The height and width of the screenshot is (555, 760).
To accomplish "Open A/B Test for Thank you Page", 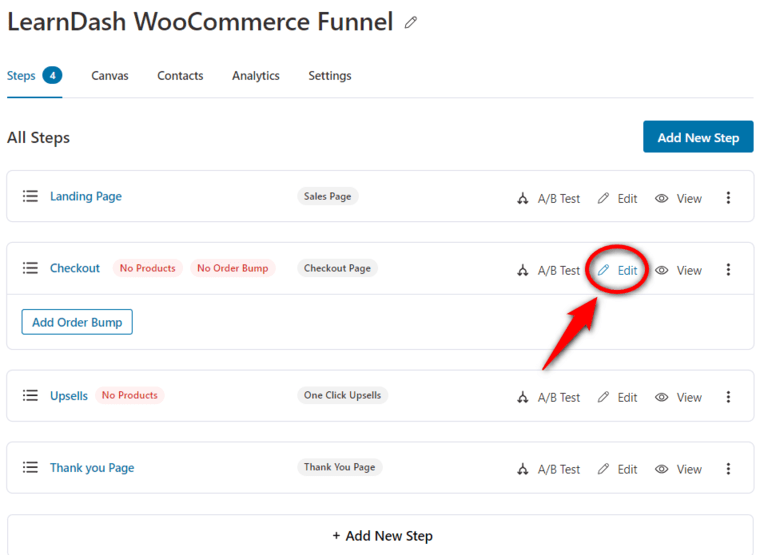I will point(548,469).
